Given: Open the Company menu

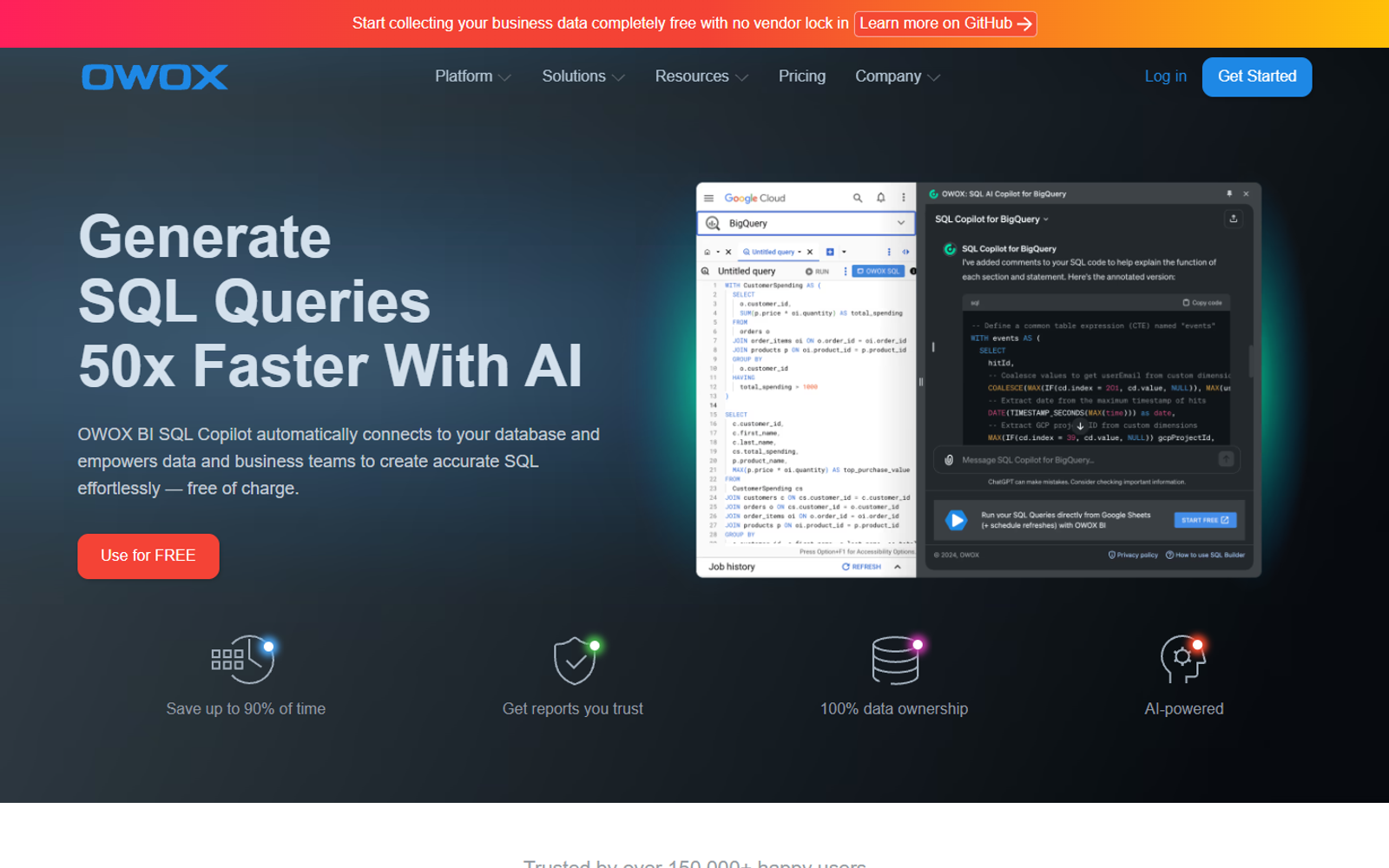Looking at the screenshot, I should (x=898, y=76).
